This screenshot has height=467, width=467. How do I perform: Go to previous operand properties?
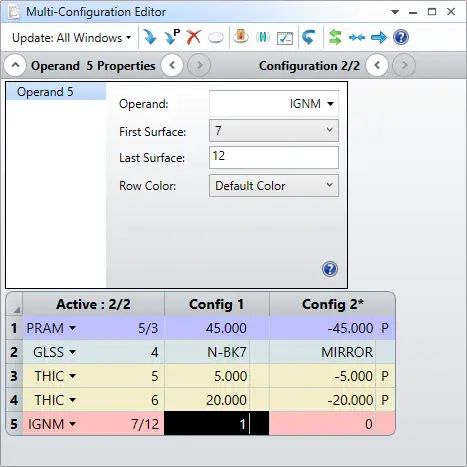click(172, 65)
